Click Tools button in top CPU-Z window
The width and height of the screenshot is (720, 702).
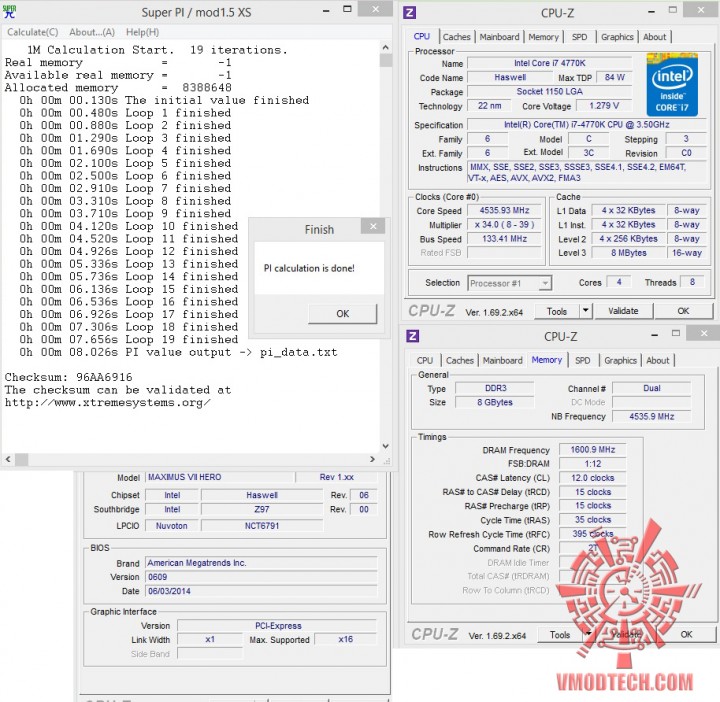pyautogui.click(x=557, y=311)
